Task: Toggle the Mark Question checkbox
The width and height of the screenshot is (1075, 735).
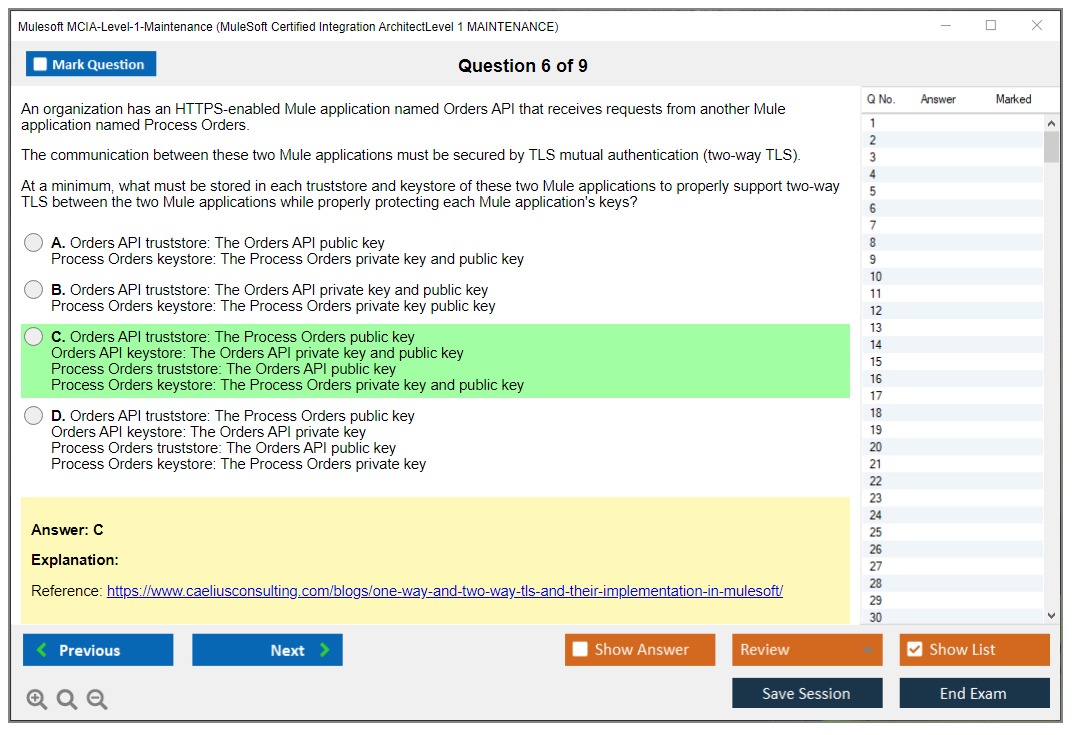Action: (41, 65)
